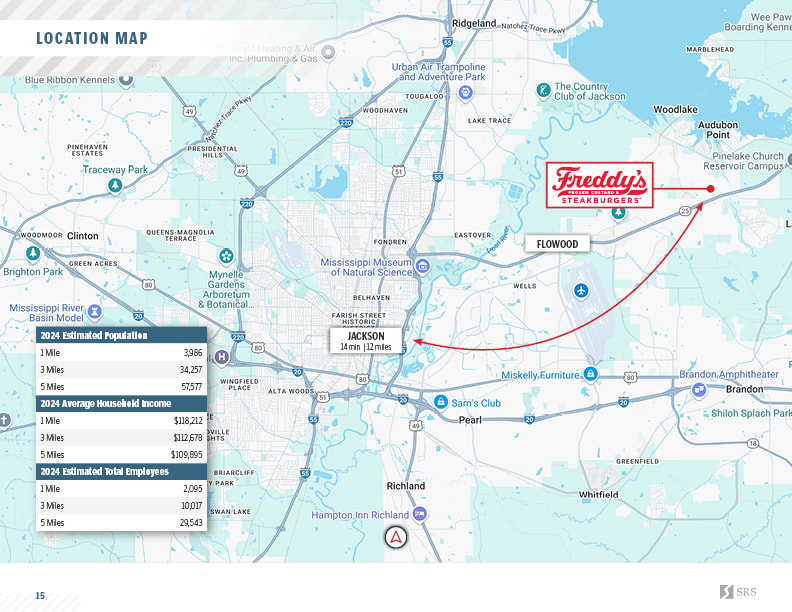Click the Miskelly Furniture shopping pin
Viewport: 792px width, 612px height.
click(590, 374)
